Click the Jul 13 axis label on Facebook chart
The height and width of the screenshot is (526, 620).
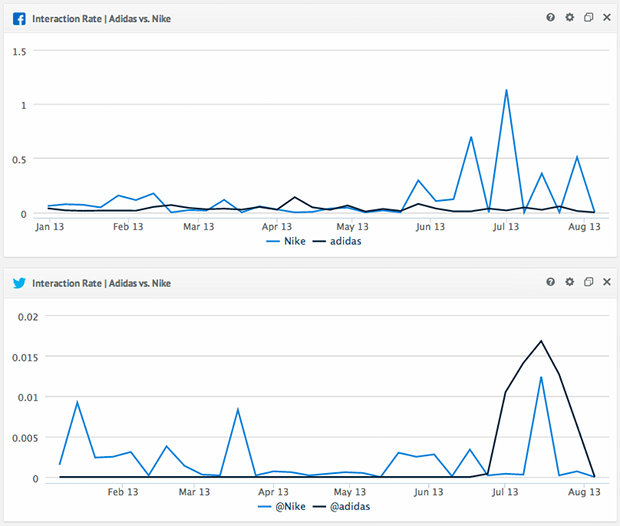506,227
